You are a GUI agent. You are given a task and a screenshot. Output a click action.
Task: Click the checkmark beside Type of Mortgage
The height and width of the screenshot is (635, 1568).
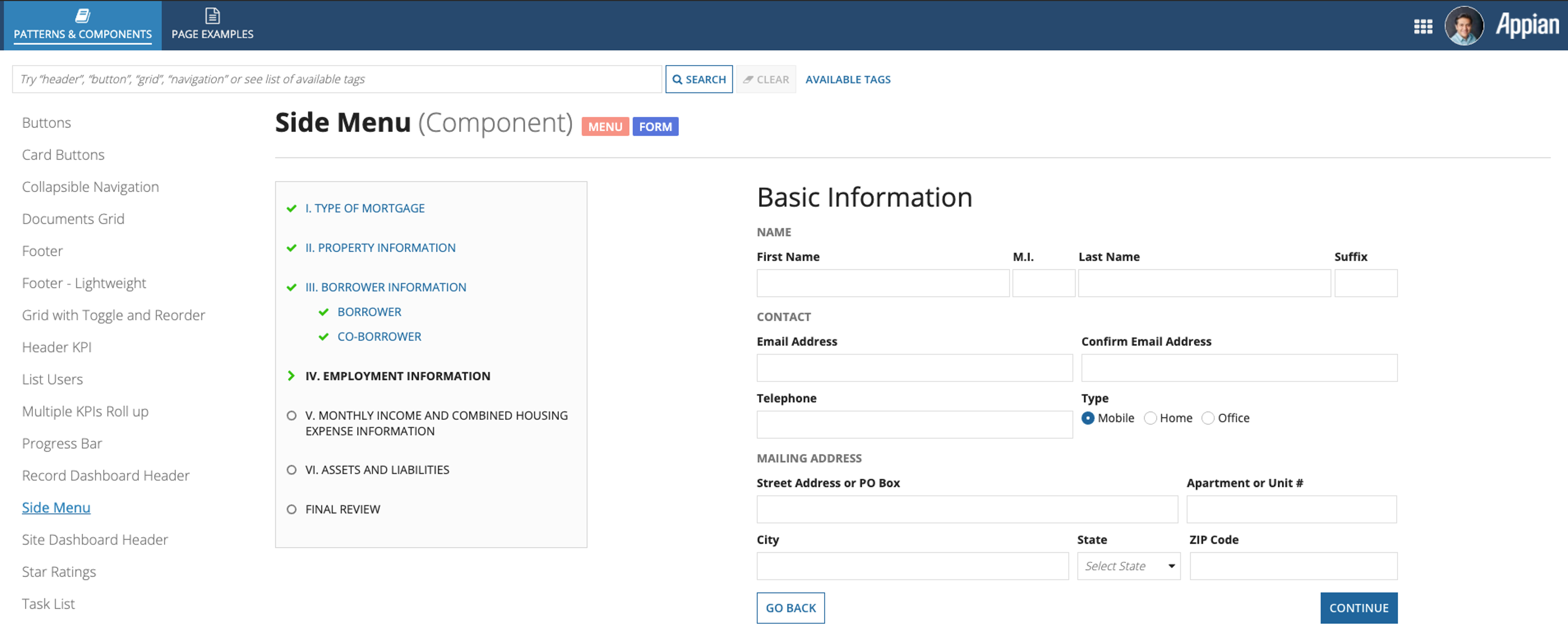(292, 208)
